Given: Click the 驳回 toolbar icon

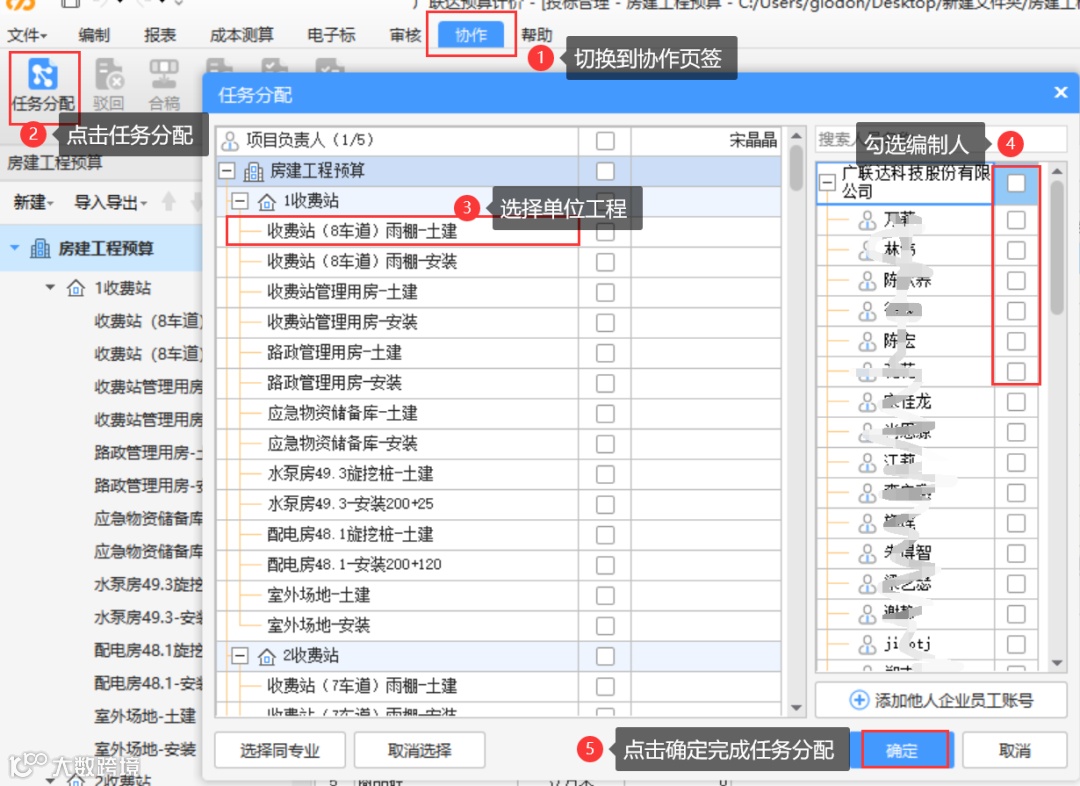Looking at the screenshot, I should (108, 75).
